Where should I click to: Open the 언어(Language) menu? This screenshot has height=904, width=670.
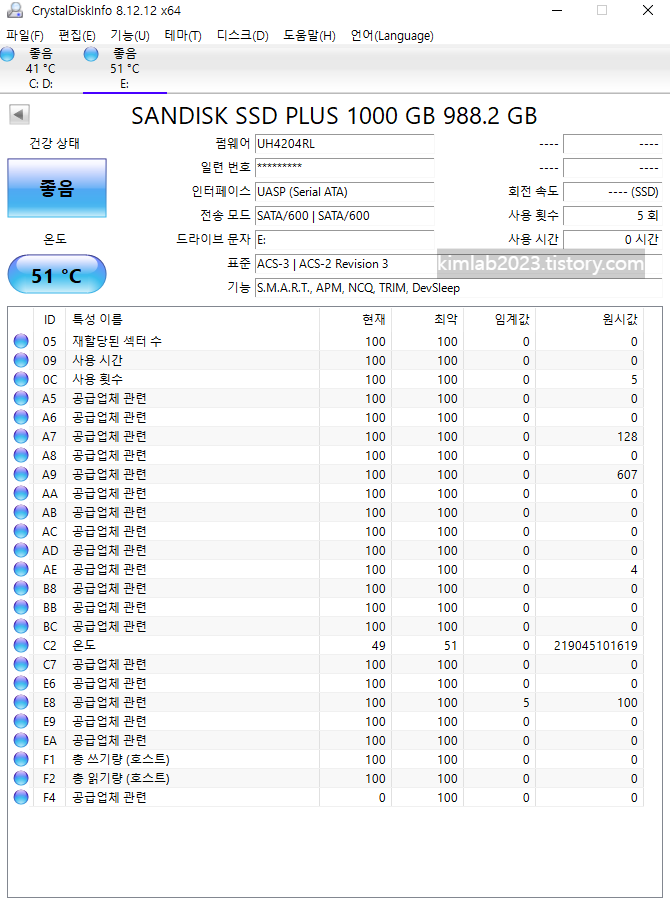[x=392, y=36]
